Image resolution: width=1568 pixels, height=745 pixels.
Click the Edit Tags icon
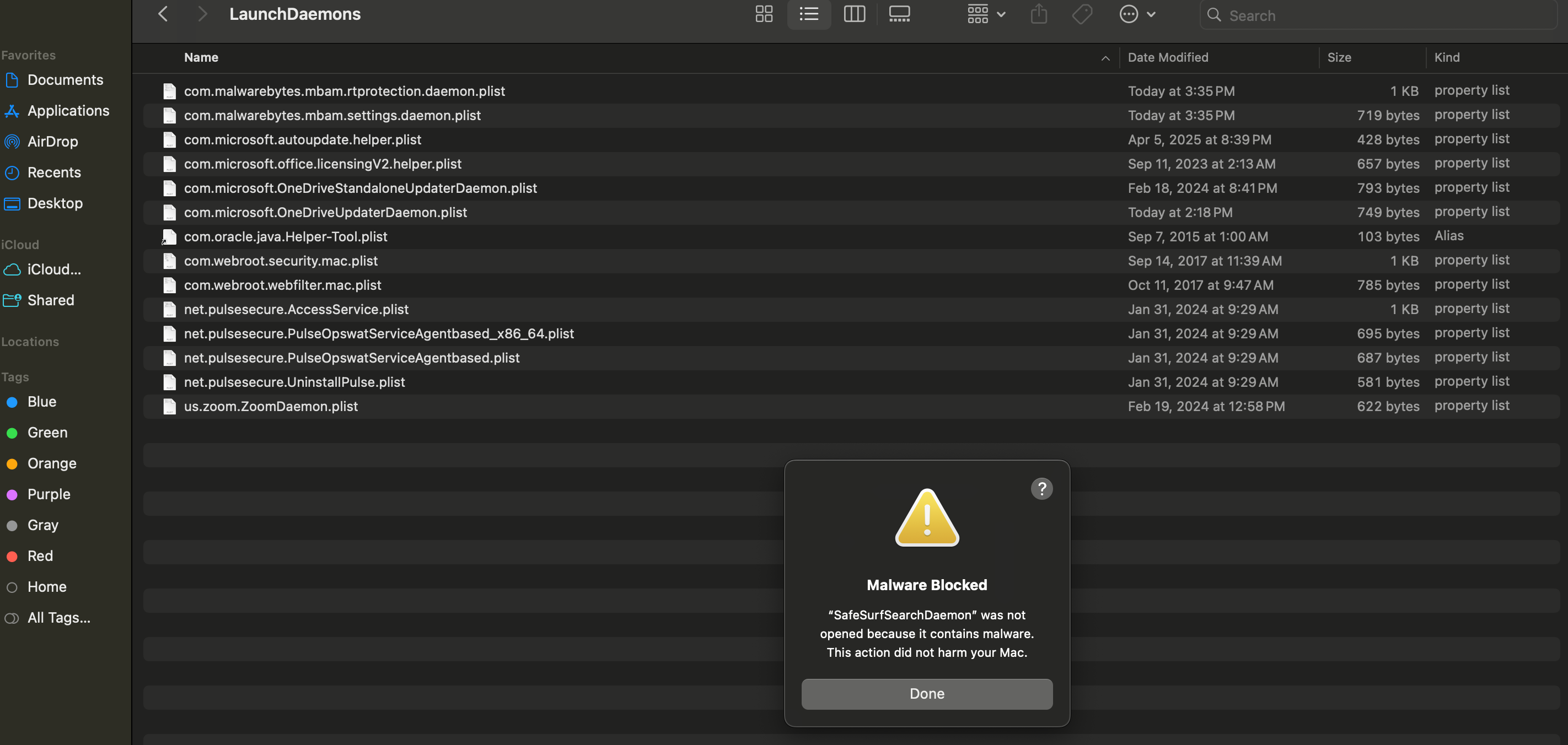[x=1082, y=14]
